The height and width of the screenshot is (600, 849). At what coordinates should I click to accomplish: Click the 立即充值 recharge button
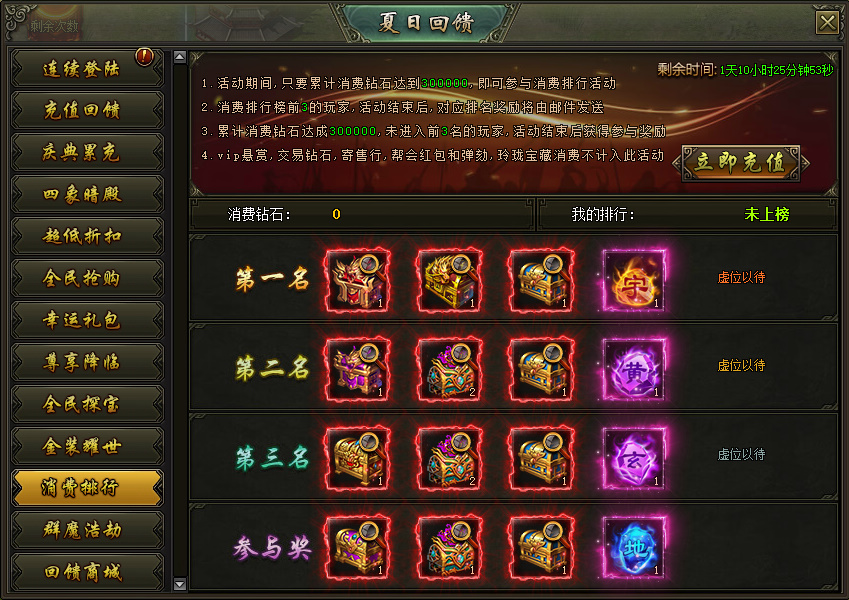(740, 162)
